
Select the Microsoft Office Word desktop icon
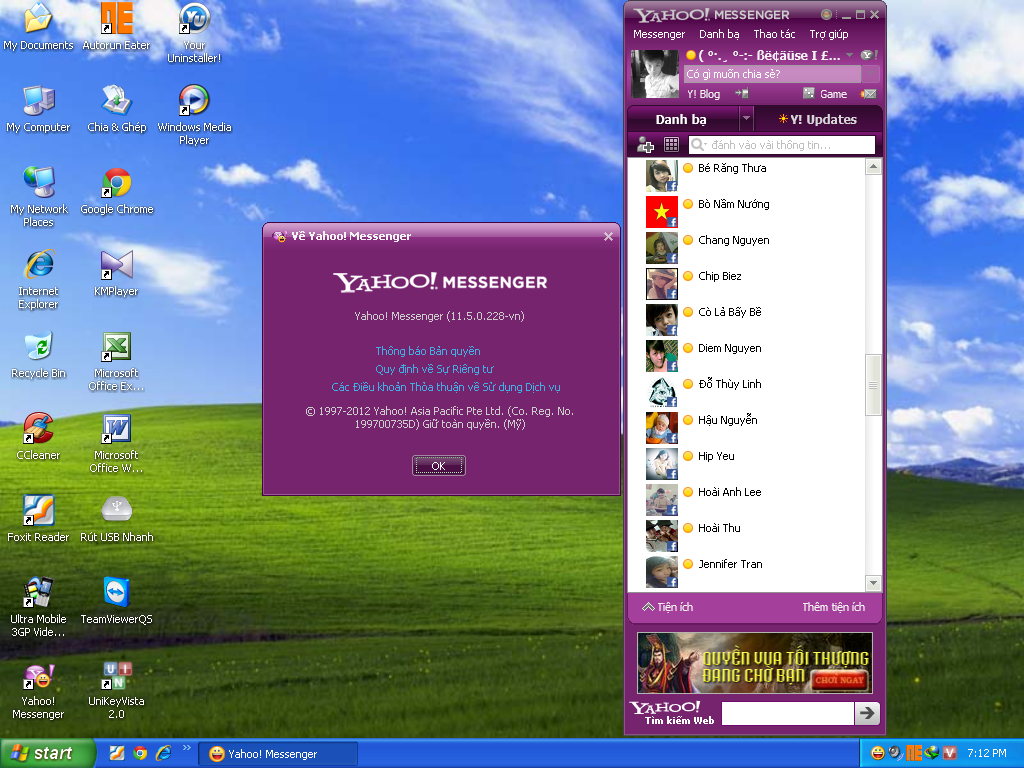pyautogui.click(x=116, y=444)
